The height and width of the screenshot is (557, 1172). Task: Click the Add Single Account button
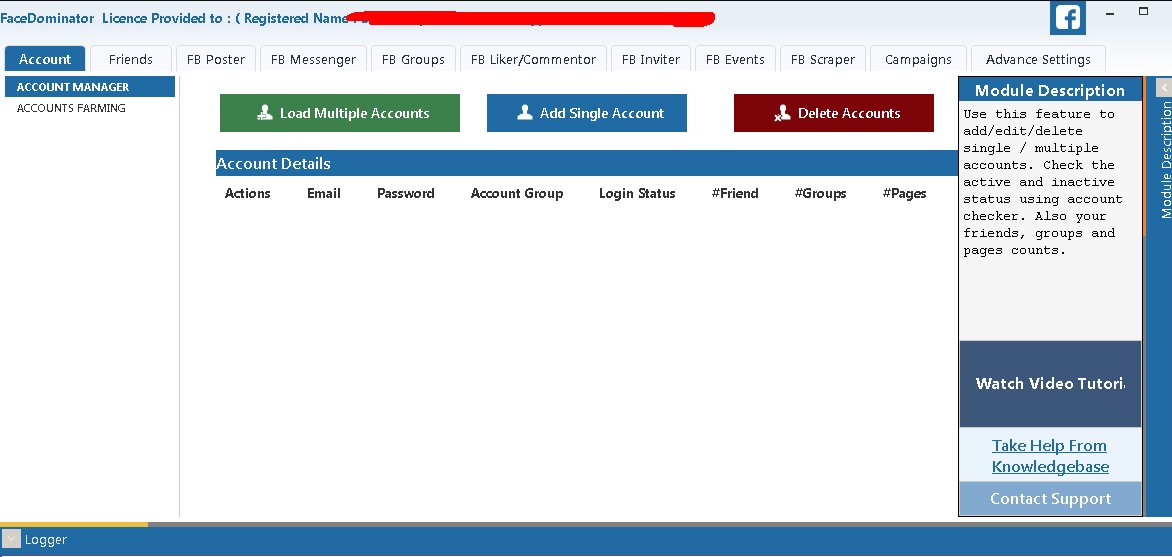(587, 113)
